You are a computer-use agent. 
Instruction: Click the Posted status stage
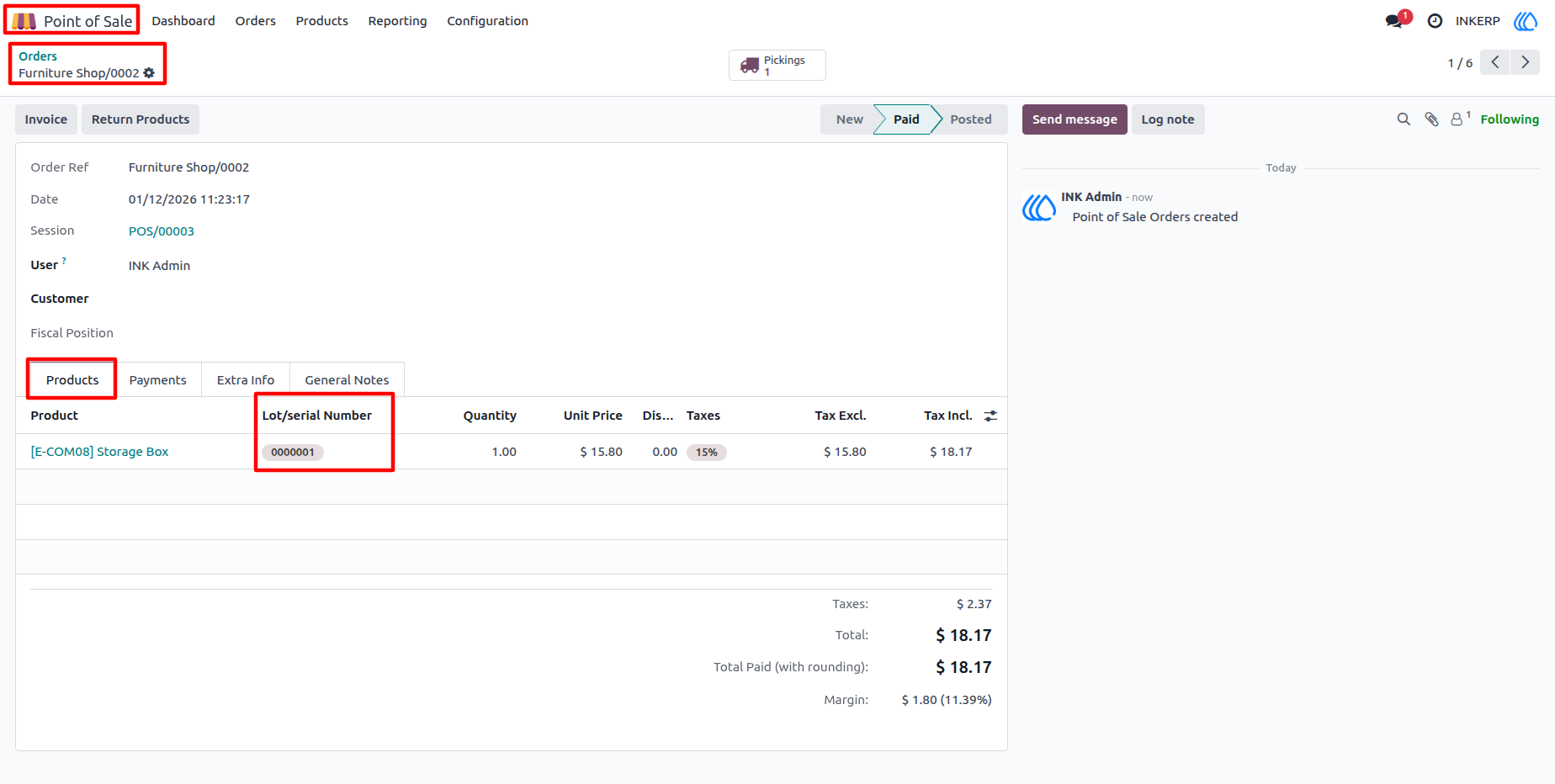coord(971,119)
